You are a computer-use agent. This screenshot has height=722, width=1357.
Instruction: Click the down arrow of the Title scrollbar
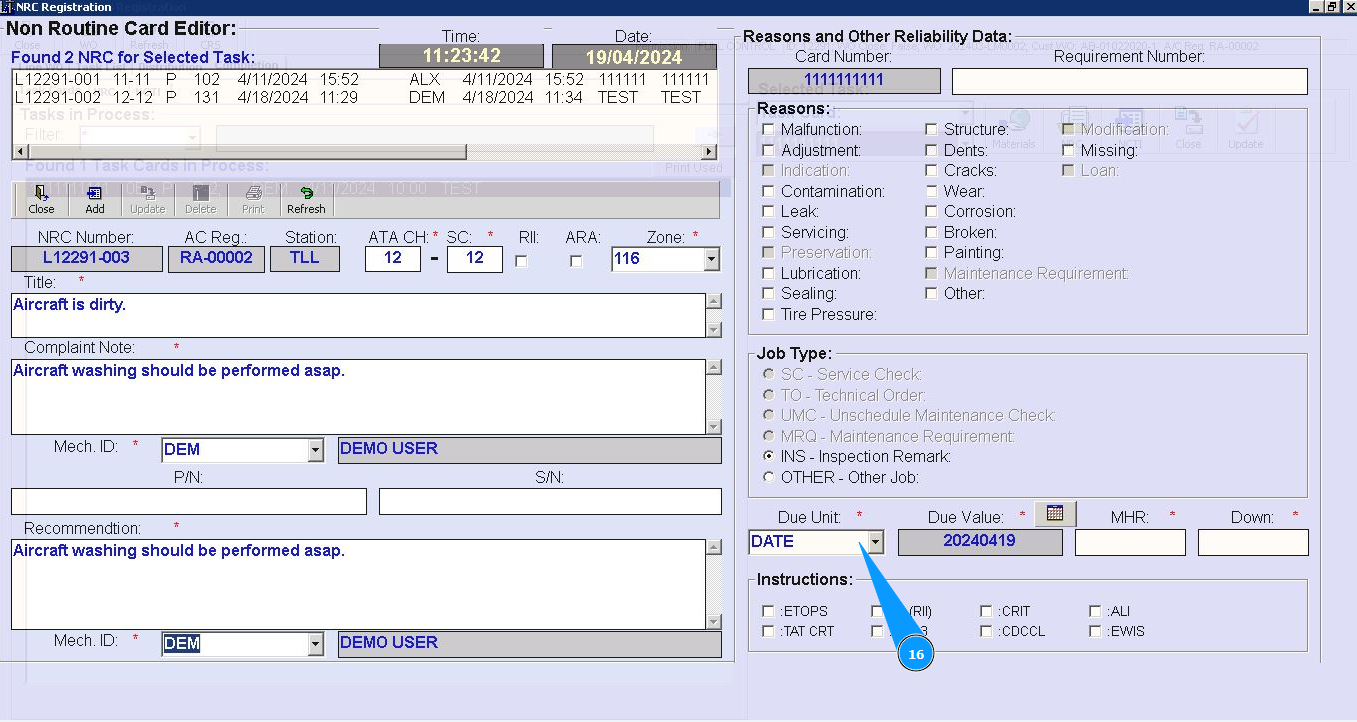pos(714,330)
